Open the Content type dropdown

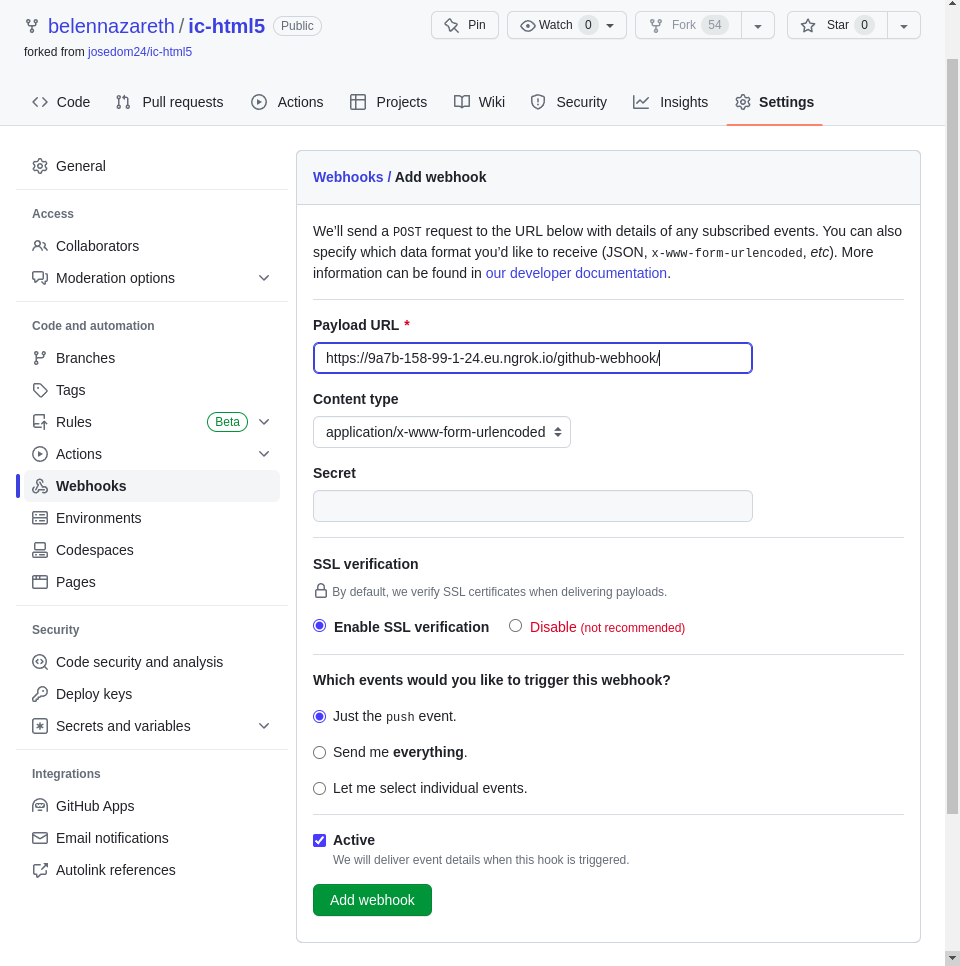[x=441, y=432]
